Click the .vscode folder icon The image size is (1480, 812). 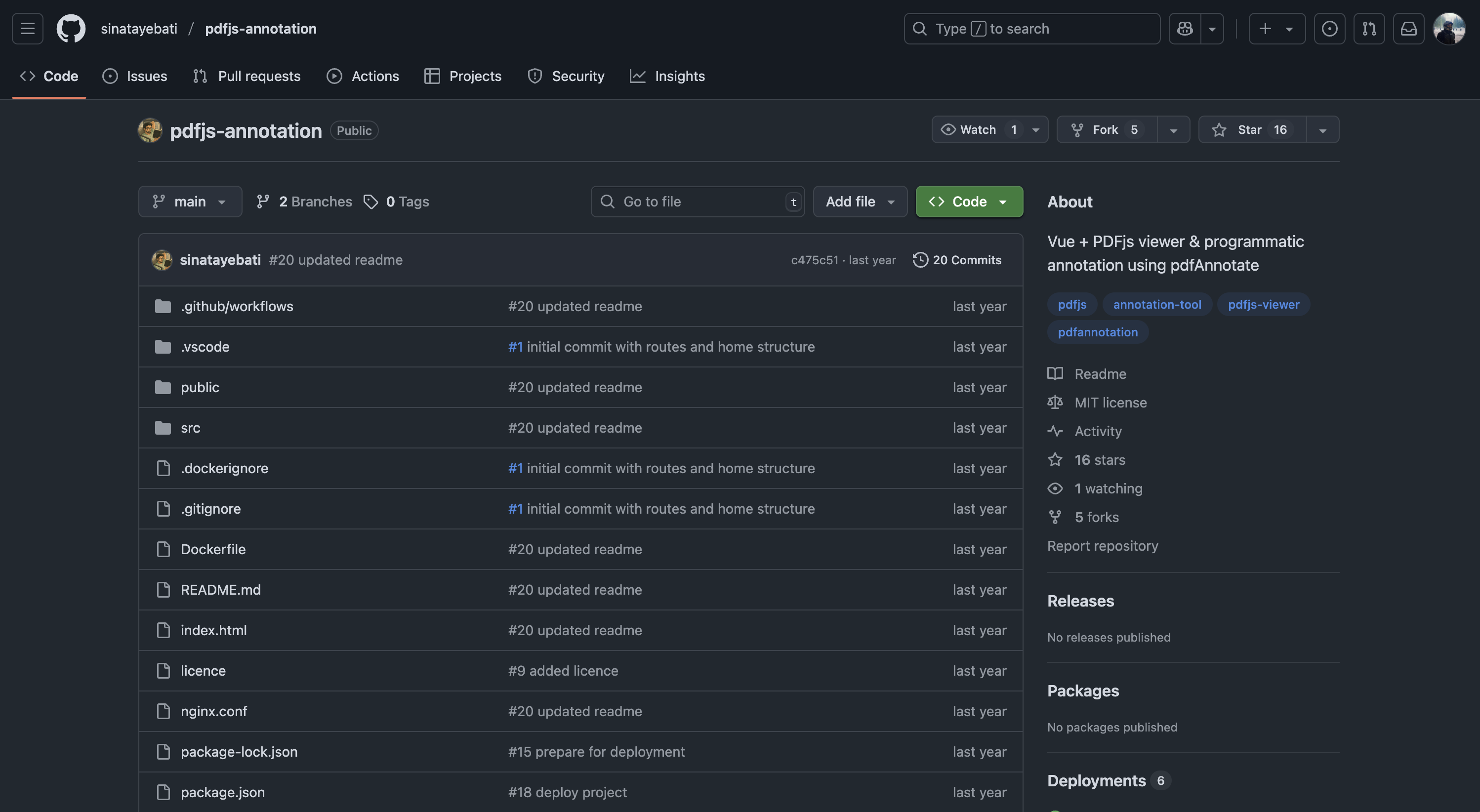point(163,347)
